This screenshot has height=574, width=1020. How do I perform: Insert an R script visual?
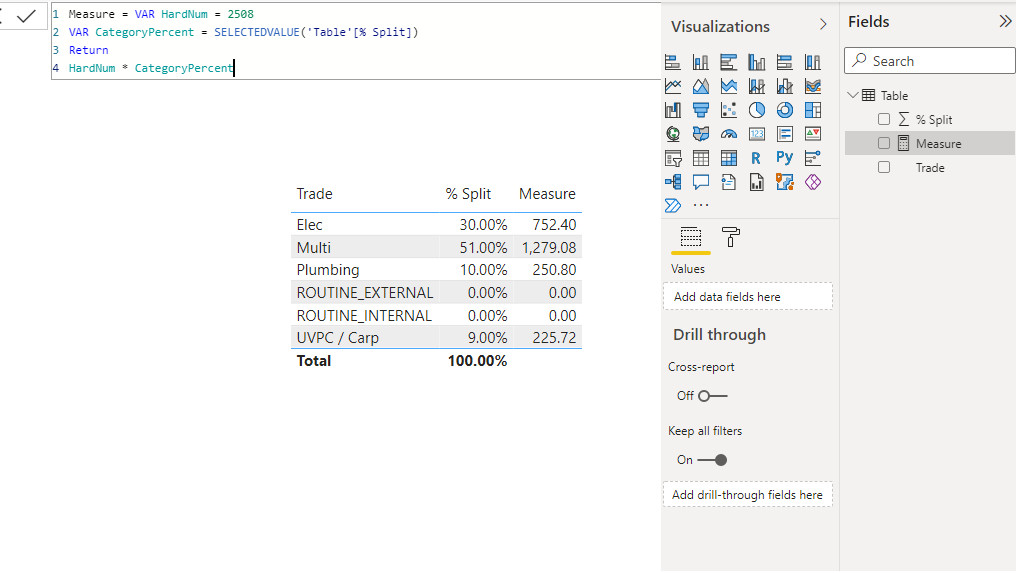coord(757,158)
